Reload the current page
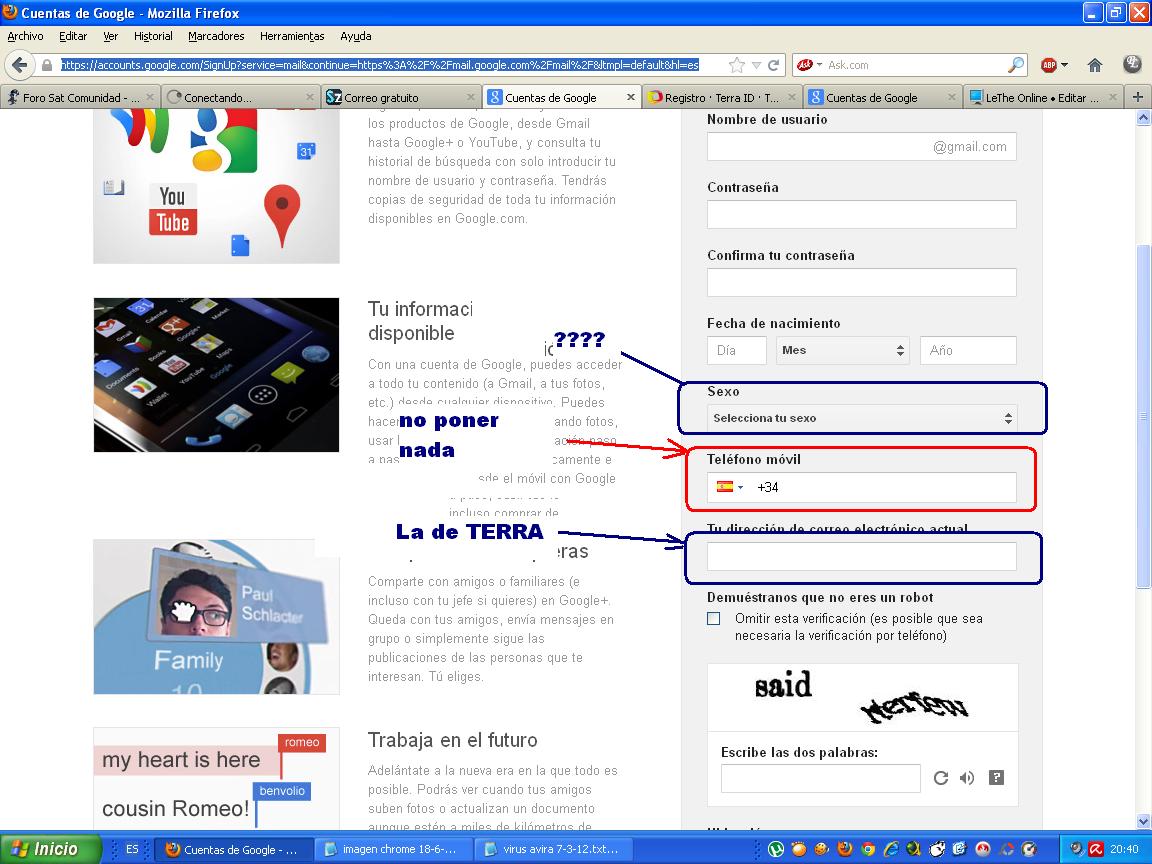Viewport: 1152px width, 864px height. click(774, 65)
